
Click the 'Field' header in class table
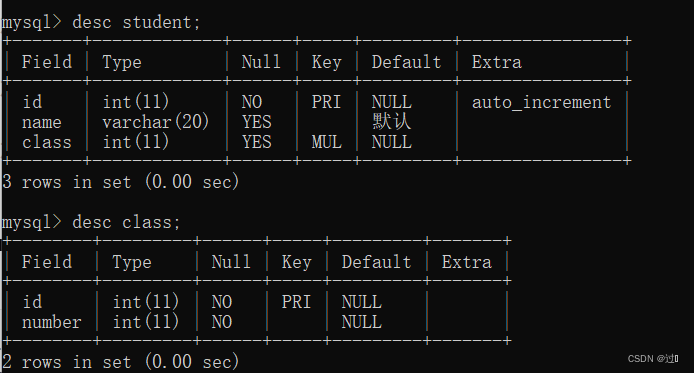point(46,262)
